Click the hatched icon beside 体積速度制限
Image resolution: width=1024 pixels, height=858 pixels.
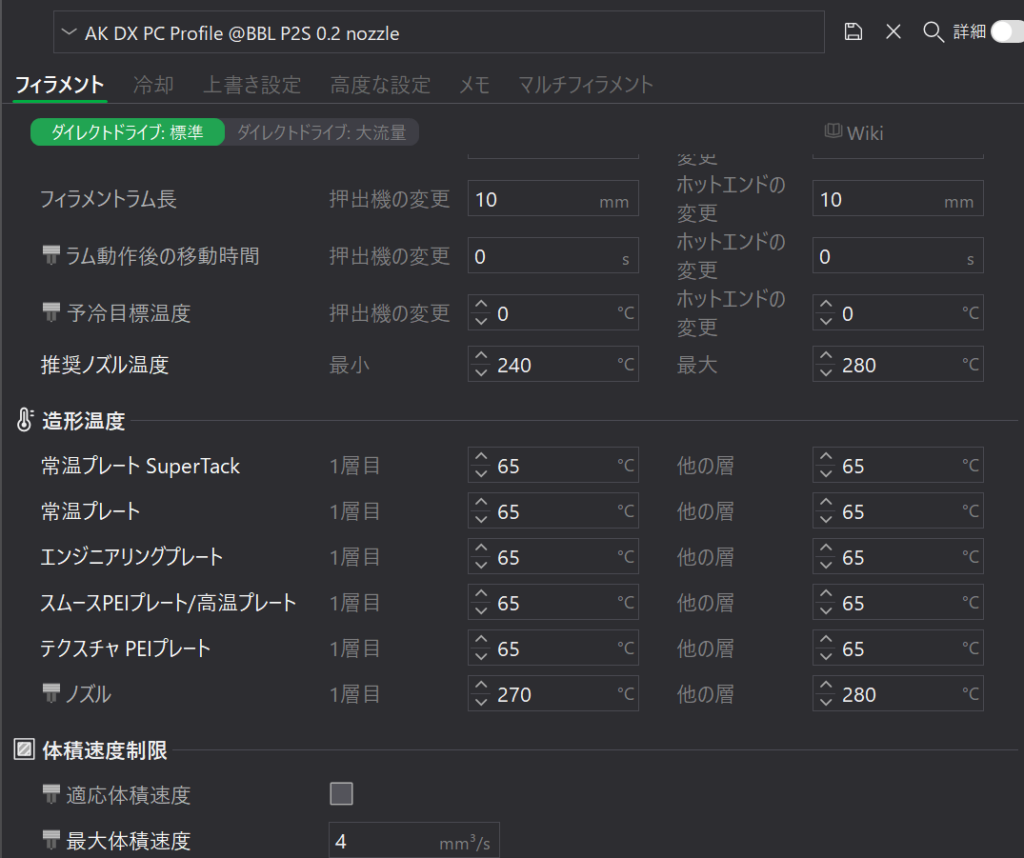point(25,749)
